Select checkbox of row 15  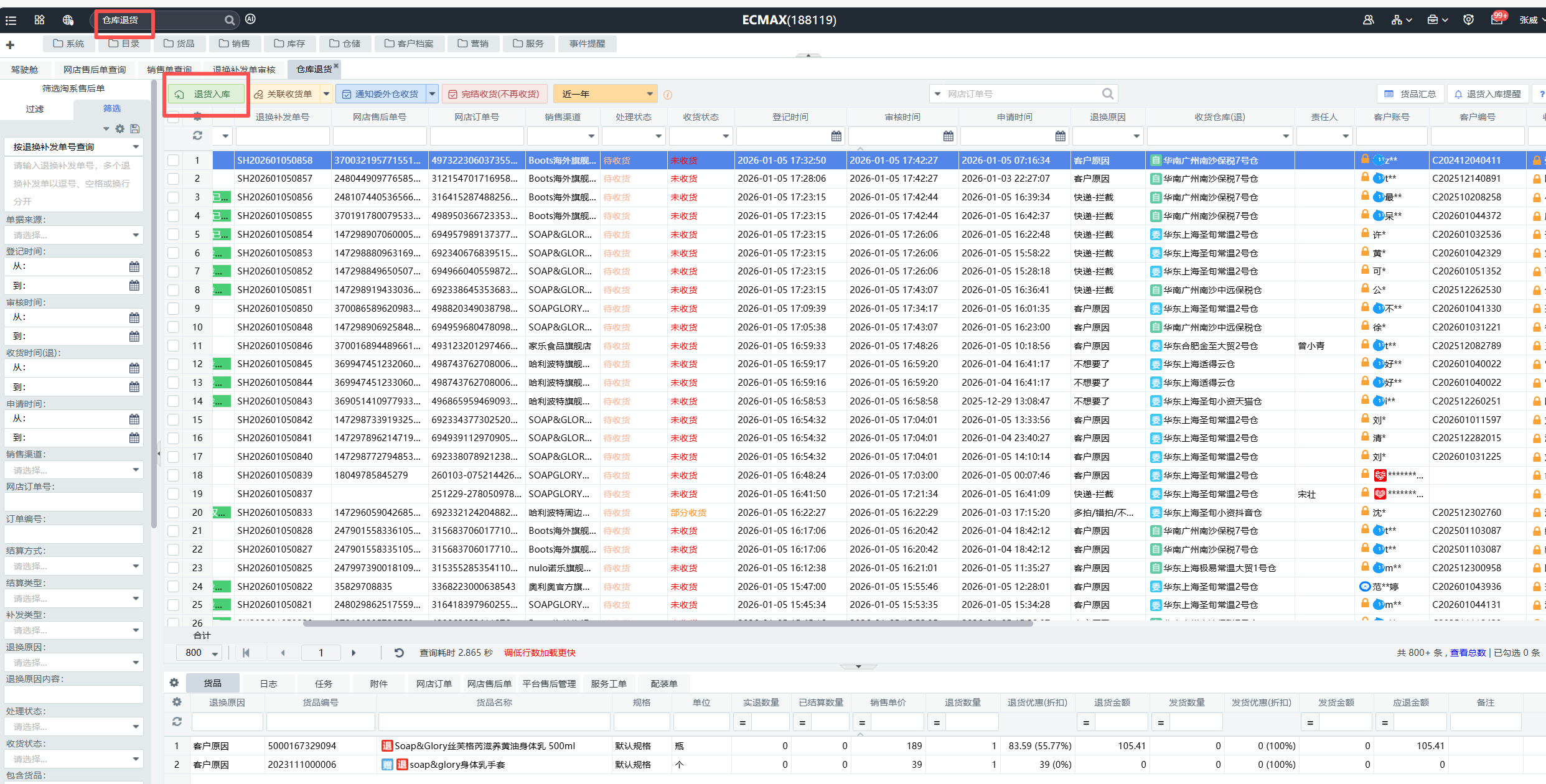click(174, 420)
